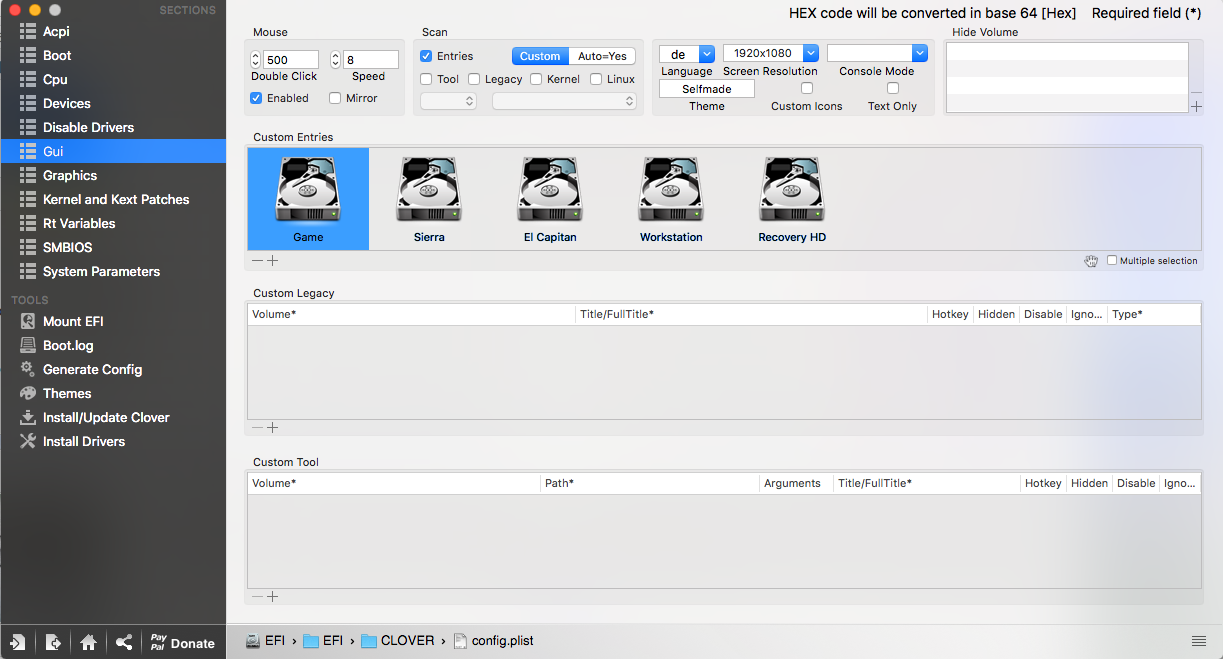The image size is (1223, 659).
Task: Open the Boot.log tool icon
Action: (28, 345)
